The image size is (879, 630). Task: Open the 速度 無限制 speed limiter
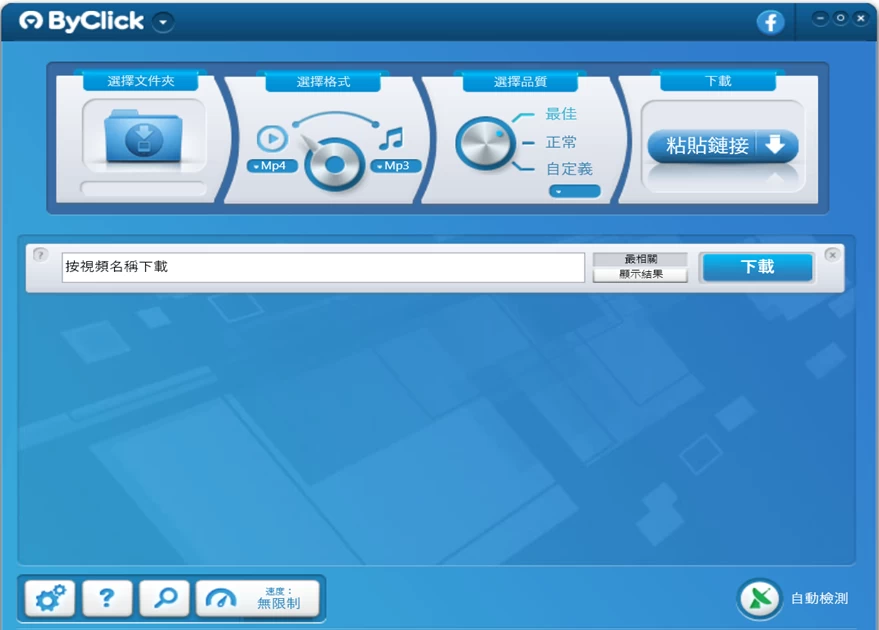(x=257, y=598)
